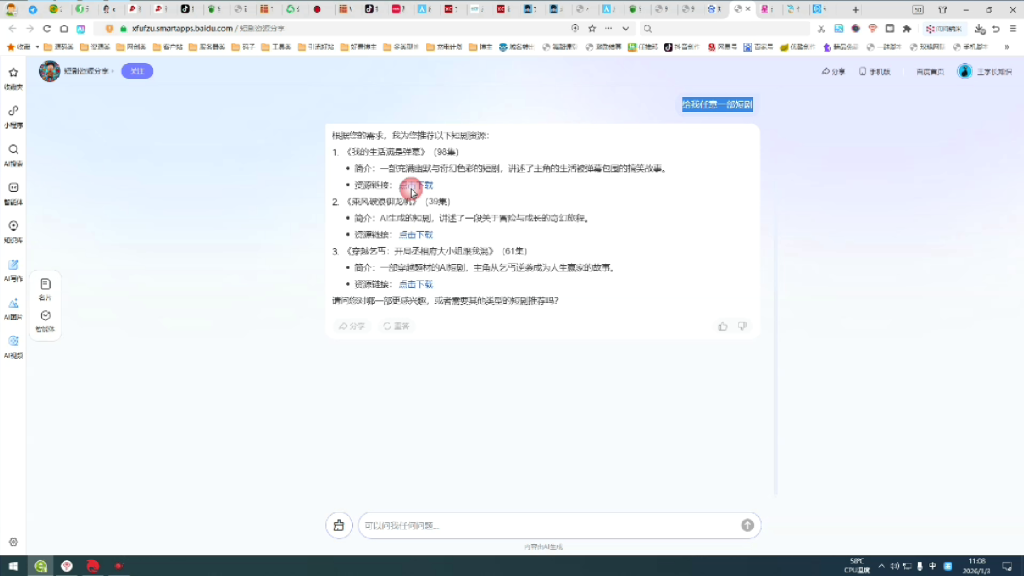
Task: Open the 小程序 section in the sidebar
Action: (13, 110)
